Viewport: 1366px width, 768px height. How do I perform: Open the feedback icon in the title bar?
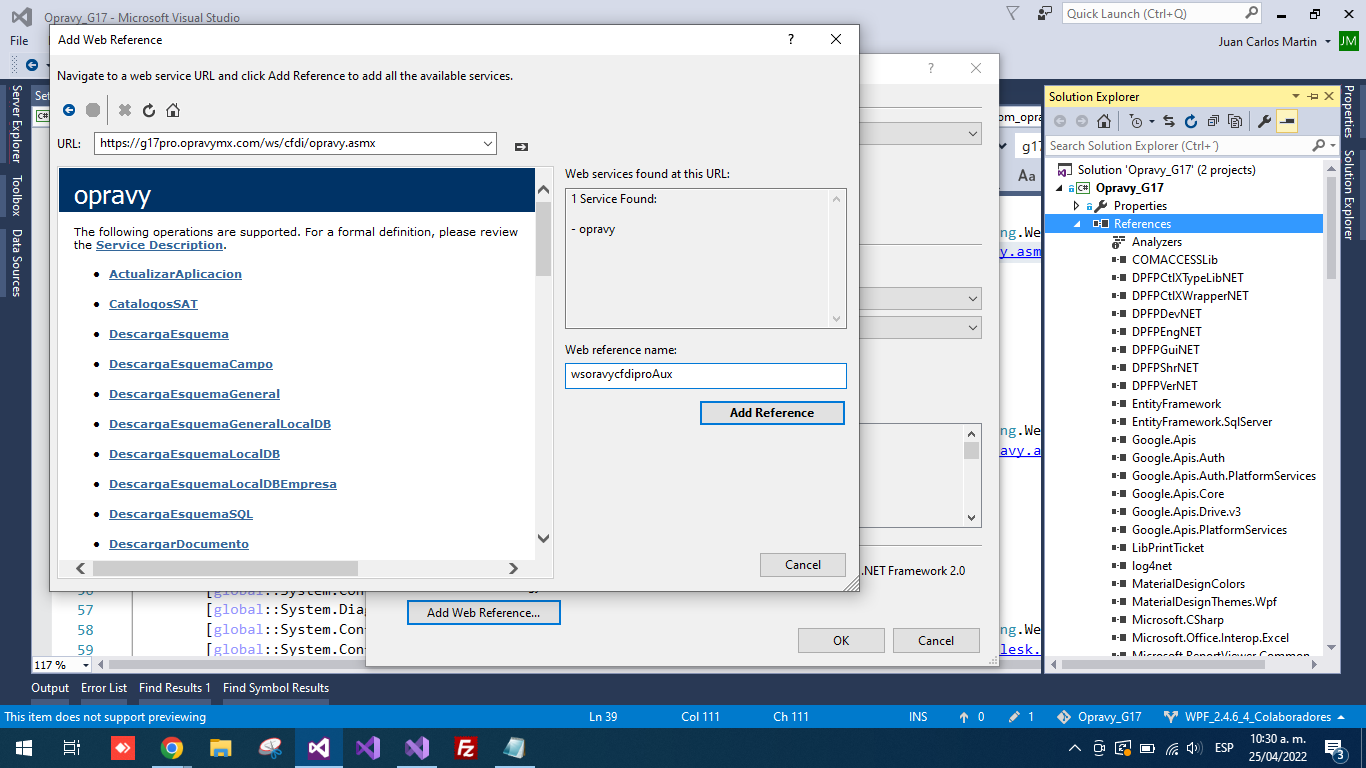click(1045, 13)
